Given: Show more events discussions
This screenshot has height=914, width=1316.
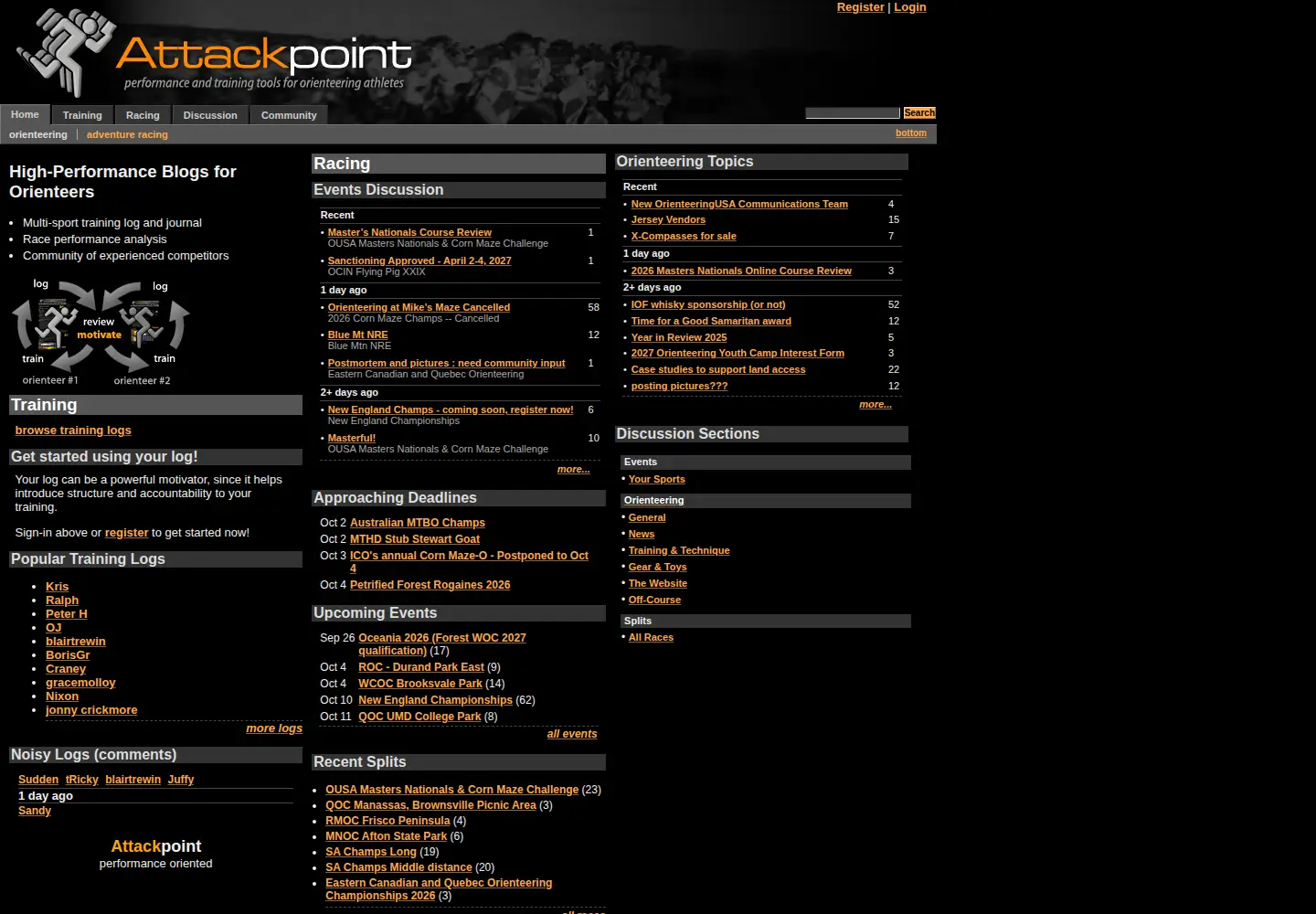Looking at the screenshot, I should pos(574,470).
